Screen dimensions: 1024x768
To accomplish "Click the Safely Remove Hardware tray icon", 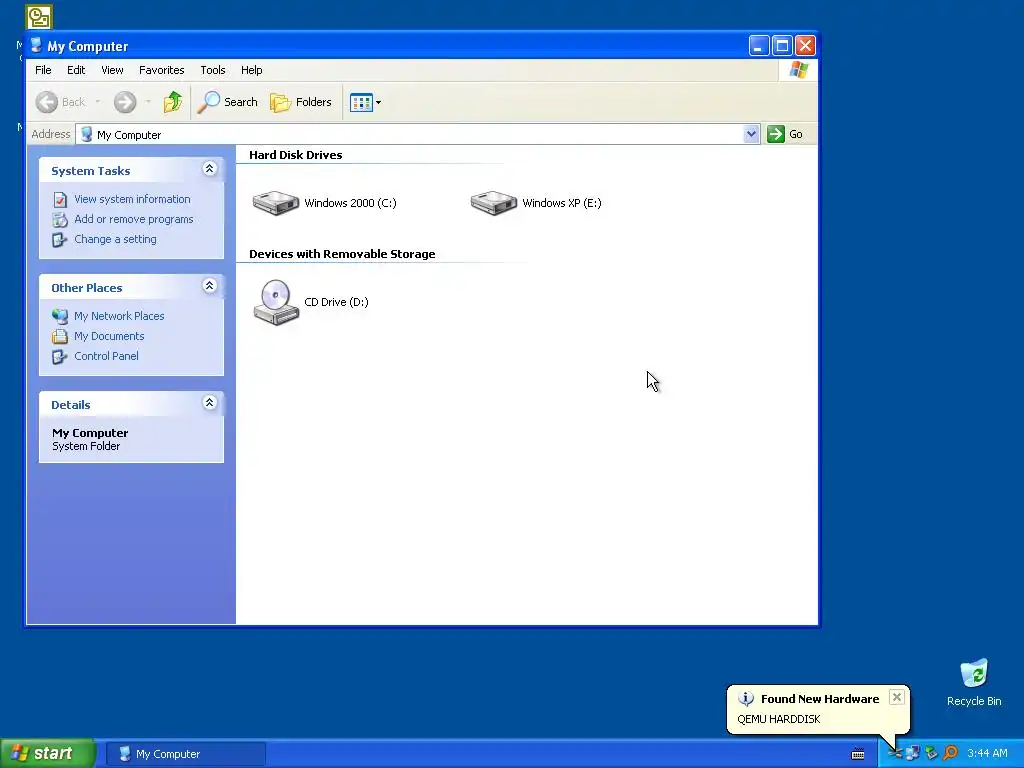I will click(895, 754).
